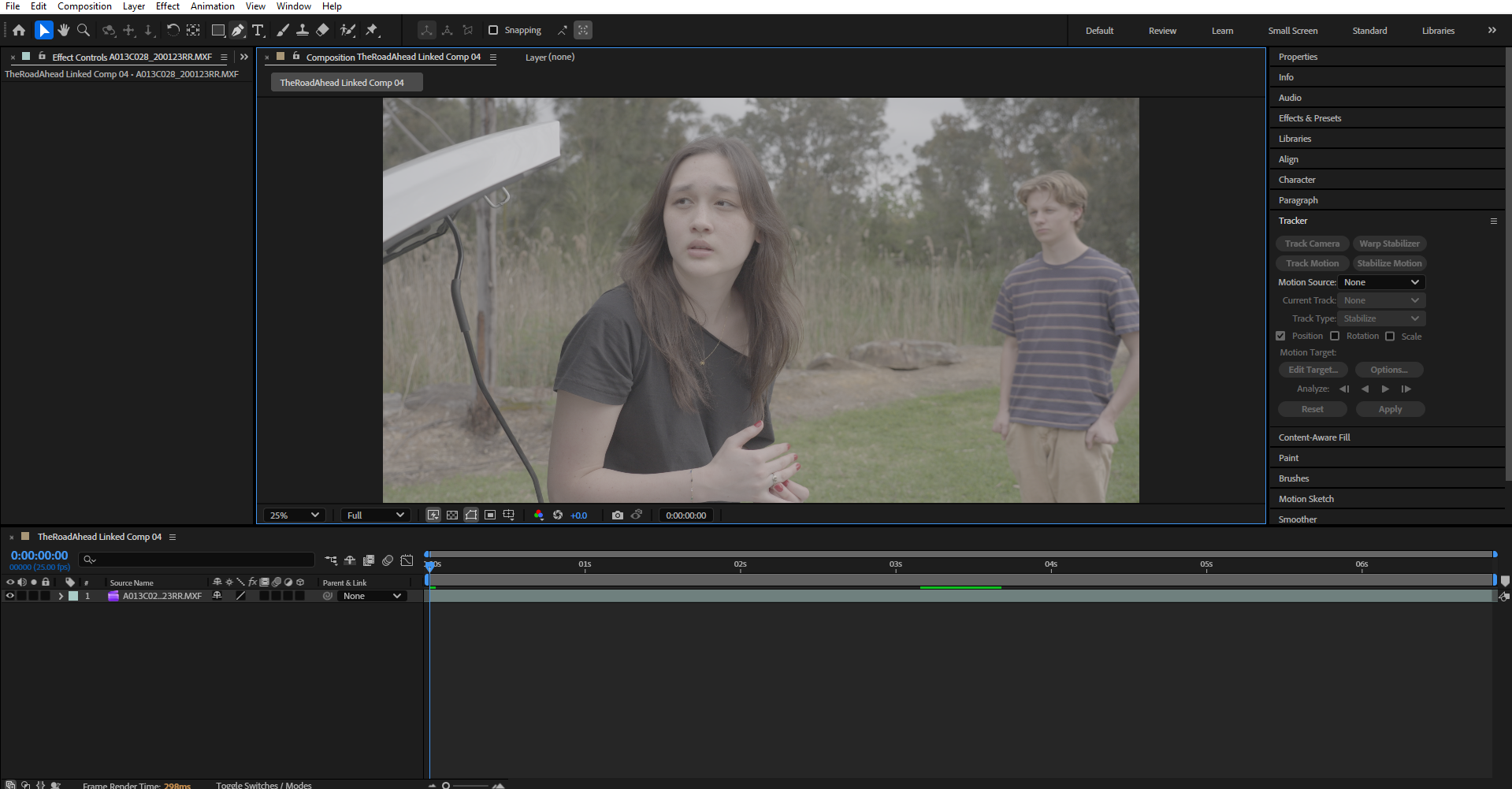Select the Eraser tool
This screenshot has height=789, width=1512.
(x=322, y=30)
